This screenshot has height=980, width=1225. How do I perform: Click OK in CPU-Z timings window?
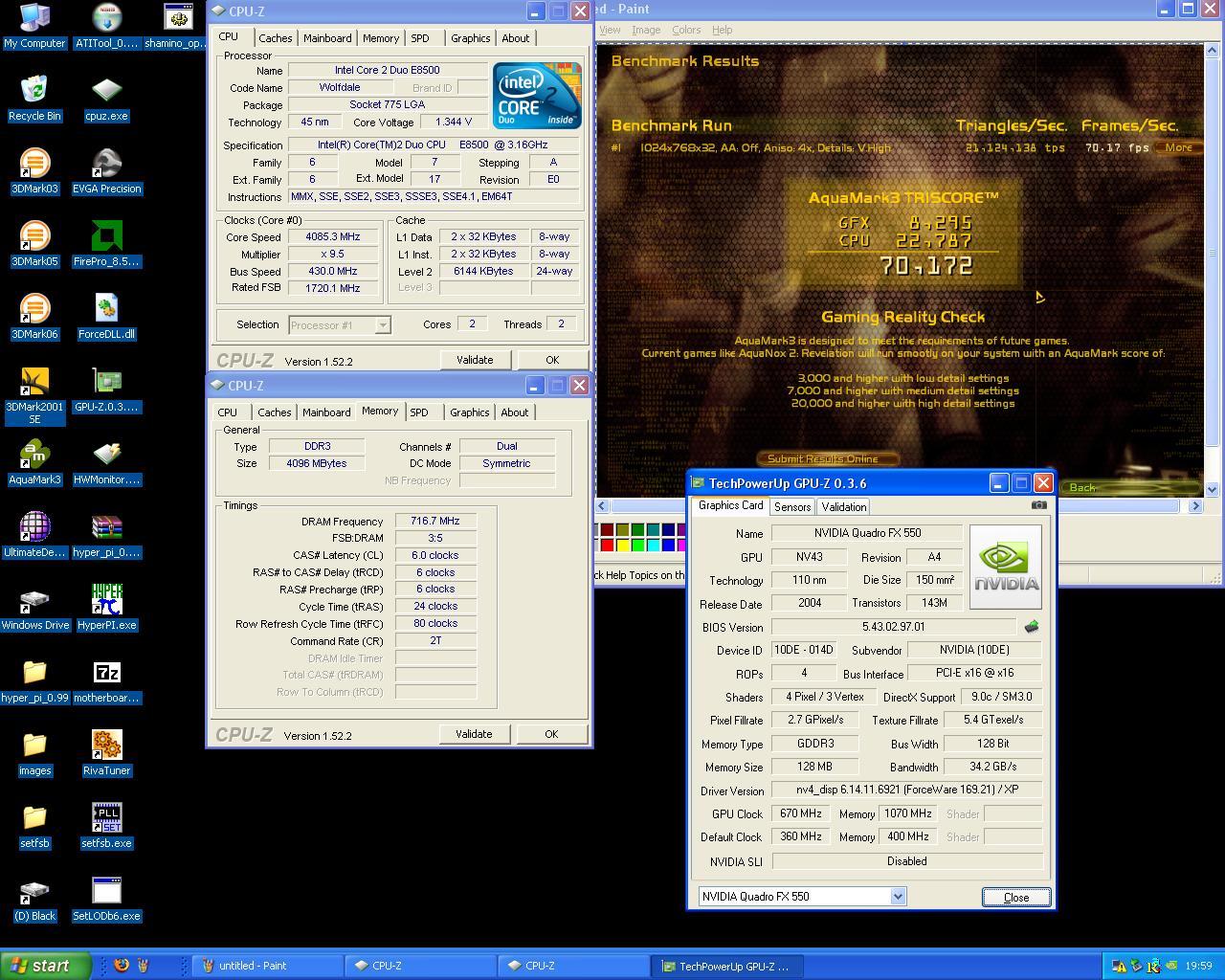[551, 734]
